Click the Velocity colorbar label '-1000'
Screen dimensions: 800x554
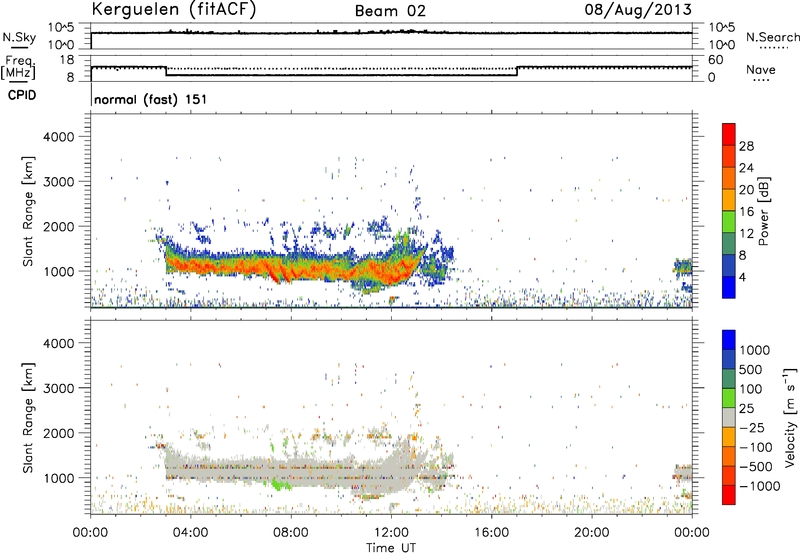tap(760, 486)
